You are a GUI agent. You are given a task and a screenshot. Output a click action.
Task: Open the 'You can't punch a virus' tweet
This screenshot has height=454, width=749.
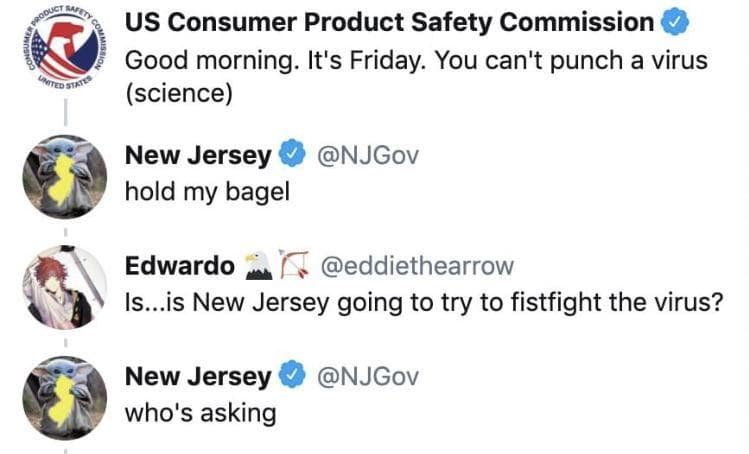point(415,75)
